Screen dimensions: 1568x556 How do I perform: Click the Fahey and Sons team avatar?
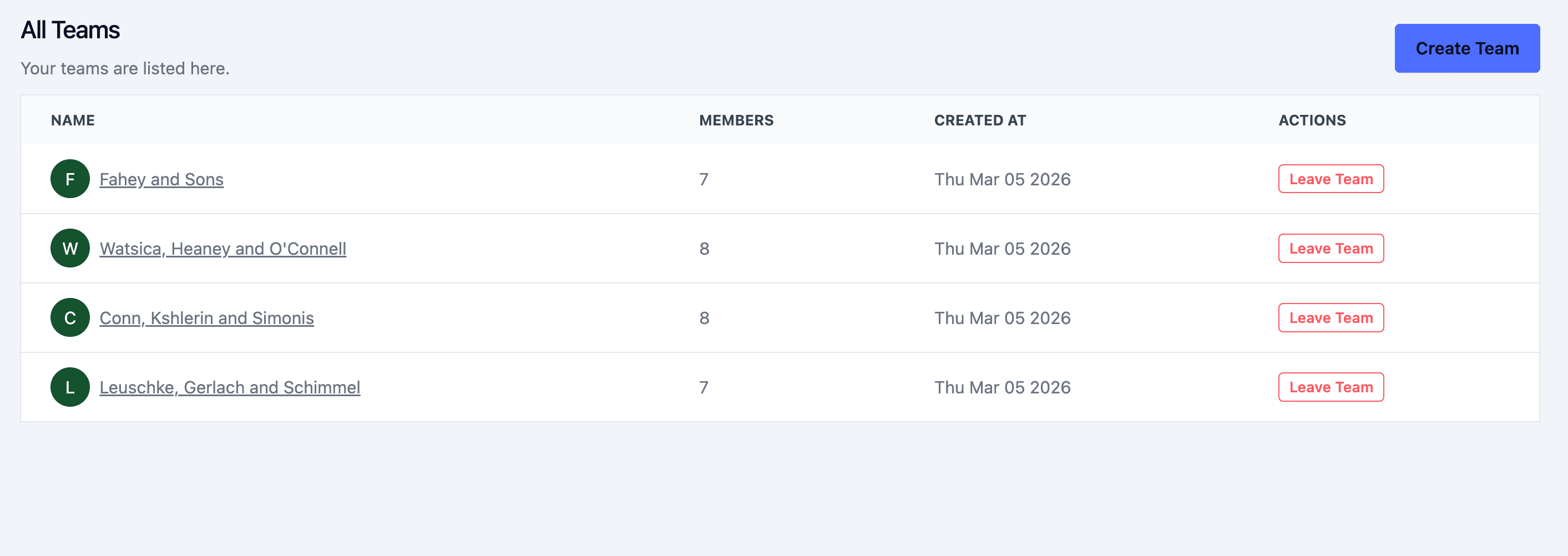click(x=69, y=179)
